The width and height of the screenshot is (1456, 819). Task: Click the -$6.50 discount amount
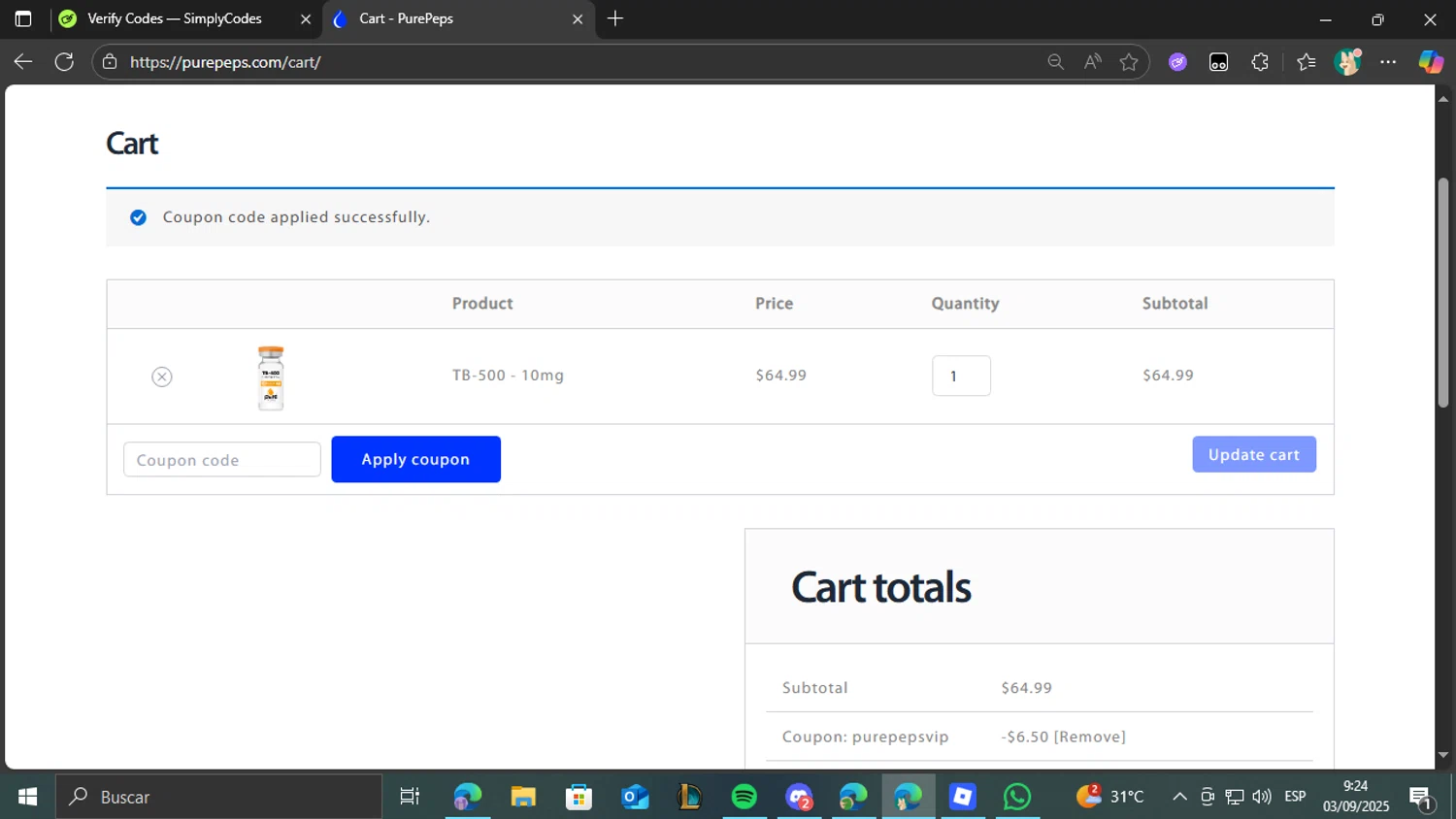pyautogui.click(x=1025, y=737)
